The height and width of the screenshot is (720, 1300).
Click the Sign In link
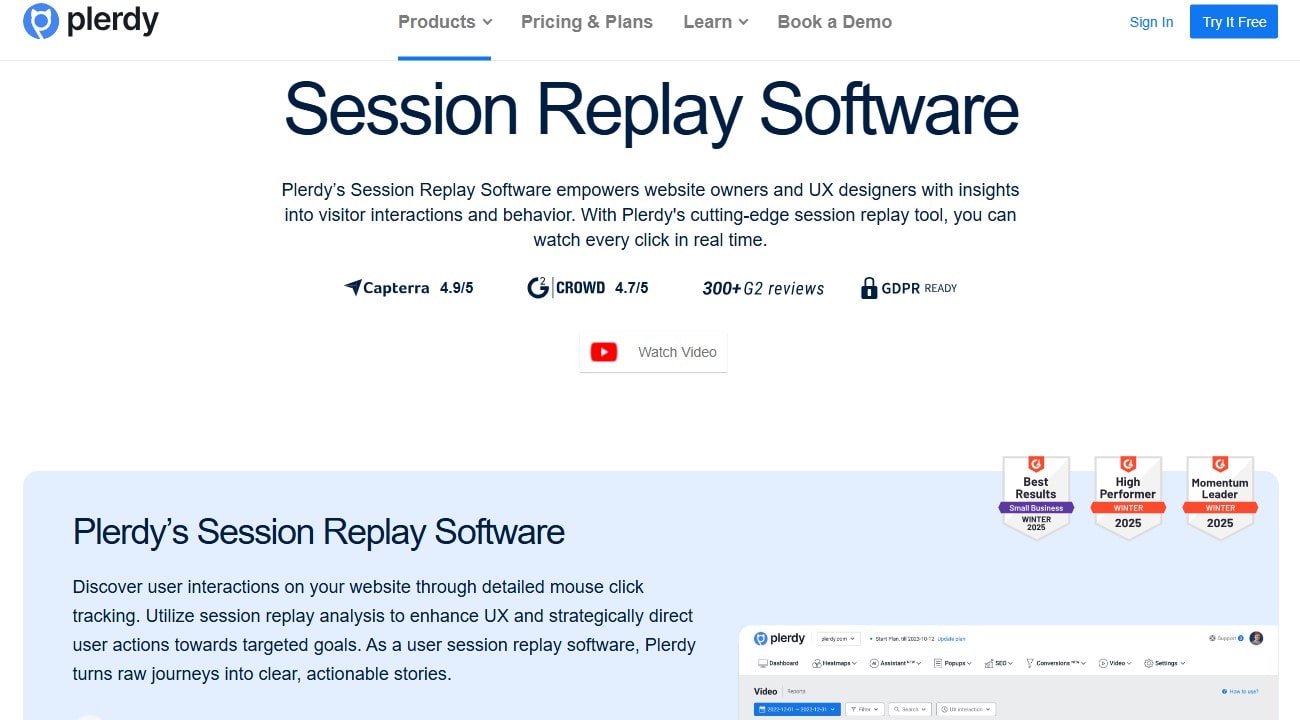click(1151, 22)
